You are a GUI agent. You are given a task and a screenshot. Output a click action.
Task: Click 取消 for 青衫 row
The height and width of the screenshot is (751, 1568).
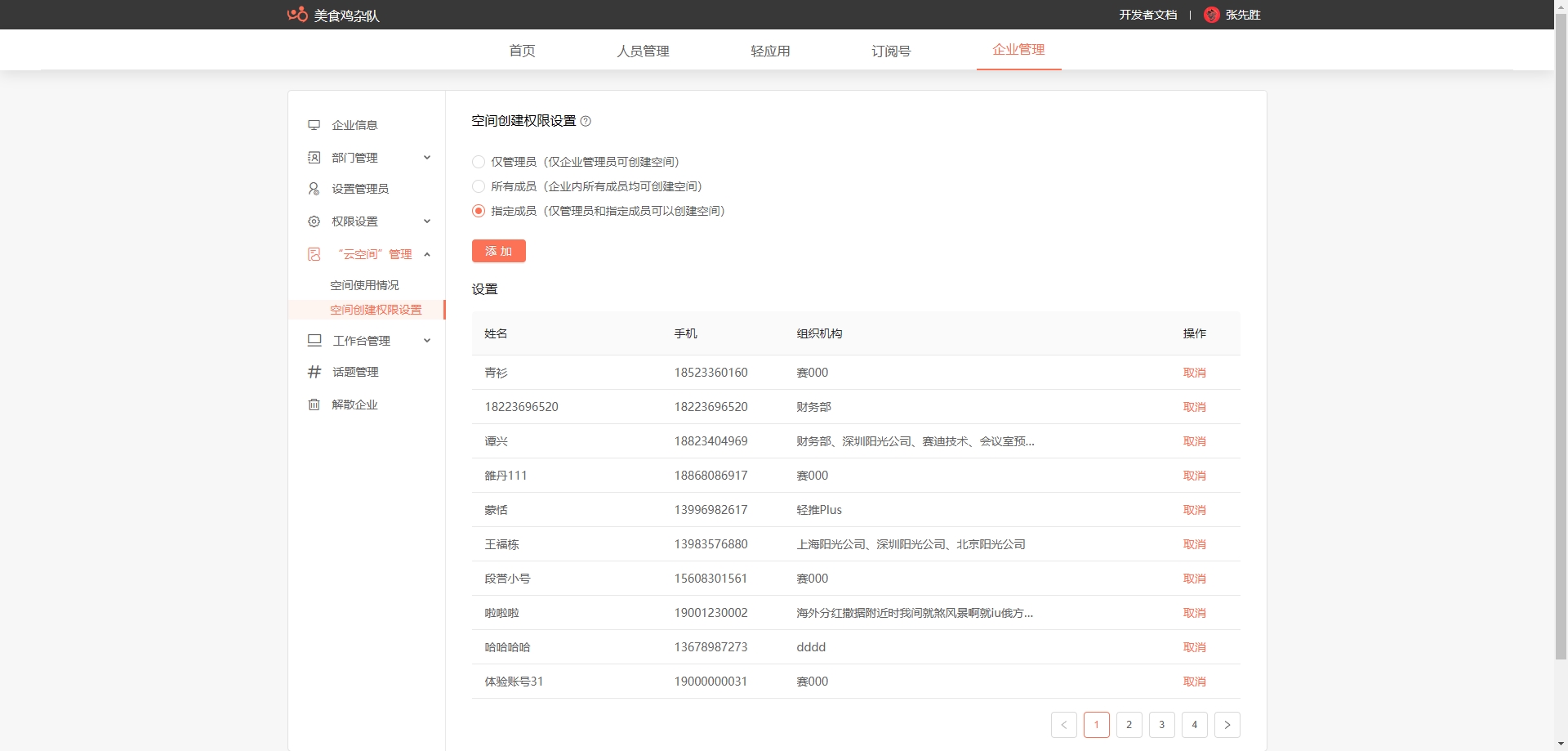[x=1195, y=373]
